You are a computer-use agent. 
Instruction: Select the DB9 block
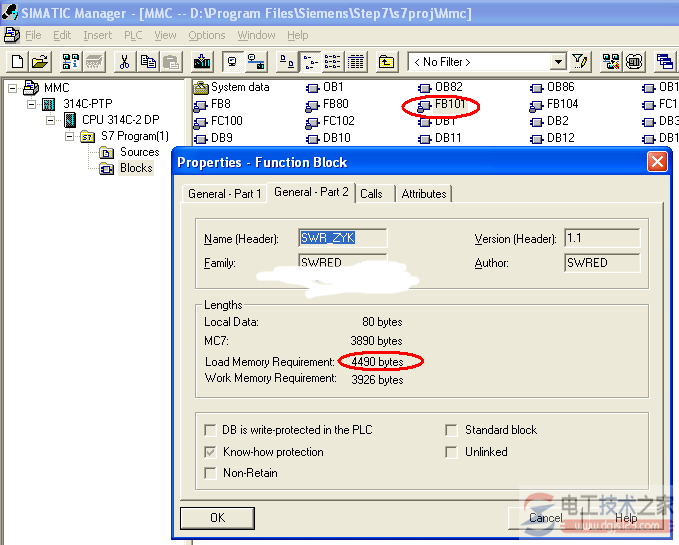tap(213, 139)
